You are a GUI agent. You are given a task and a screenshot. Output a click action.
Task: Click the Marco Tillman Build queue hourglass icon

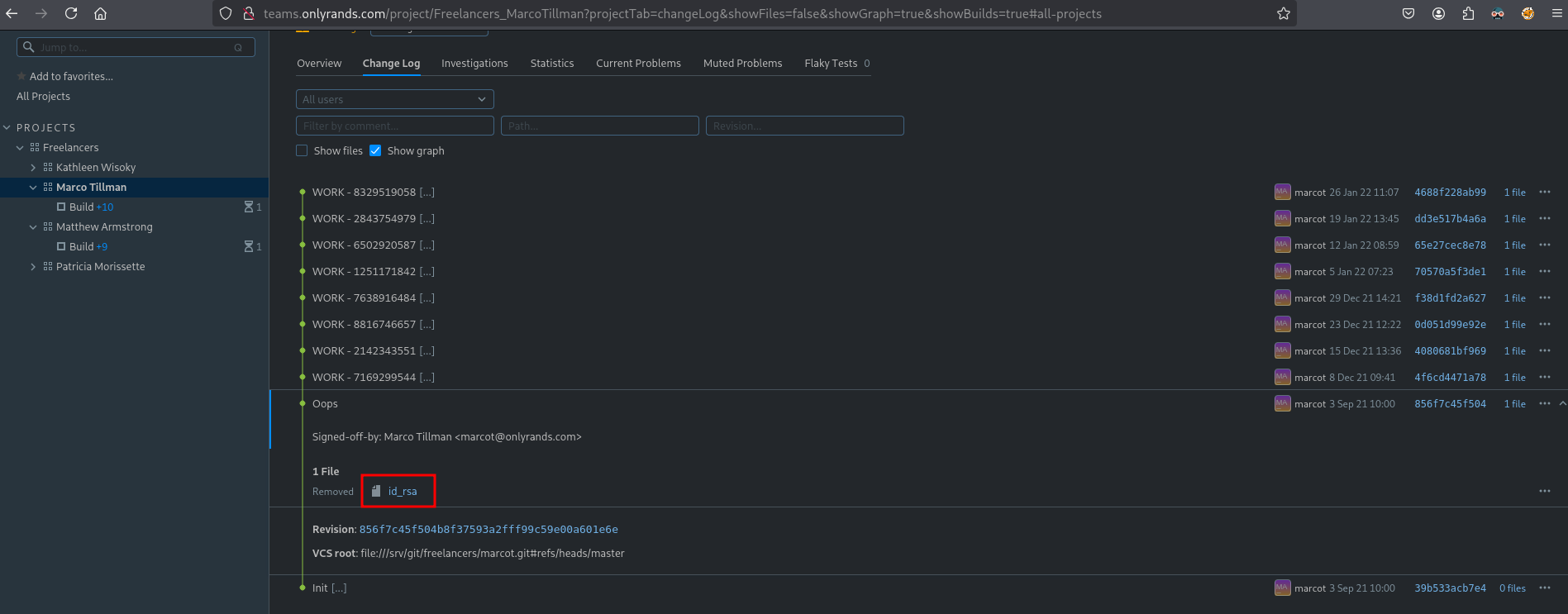pos(249,207)
